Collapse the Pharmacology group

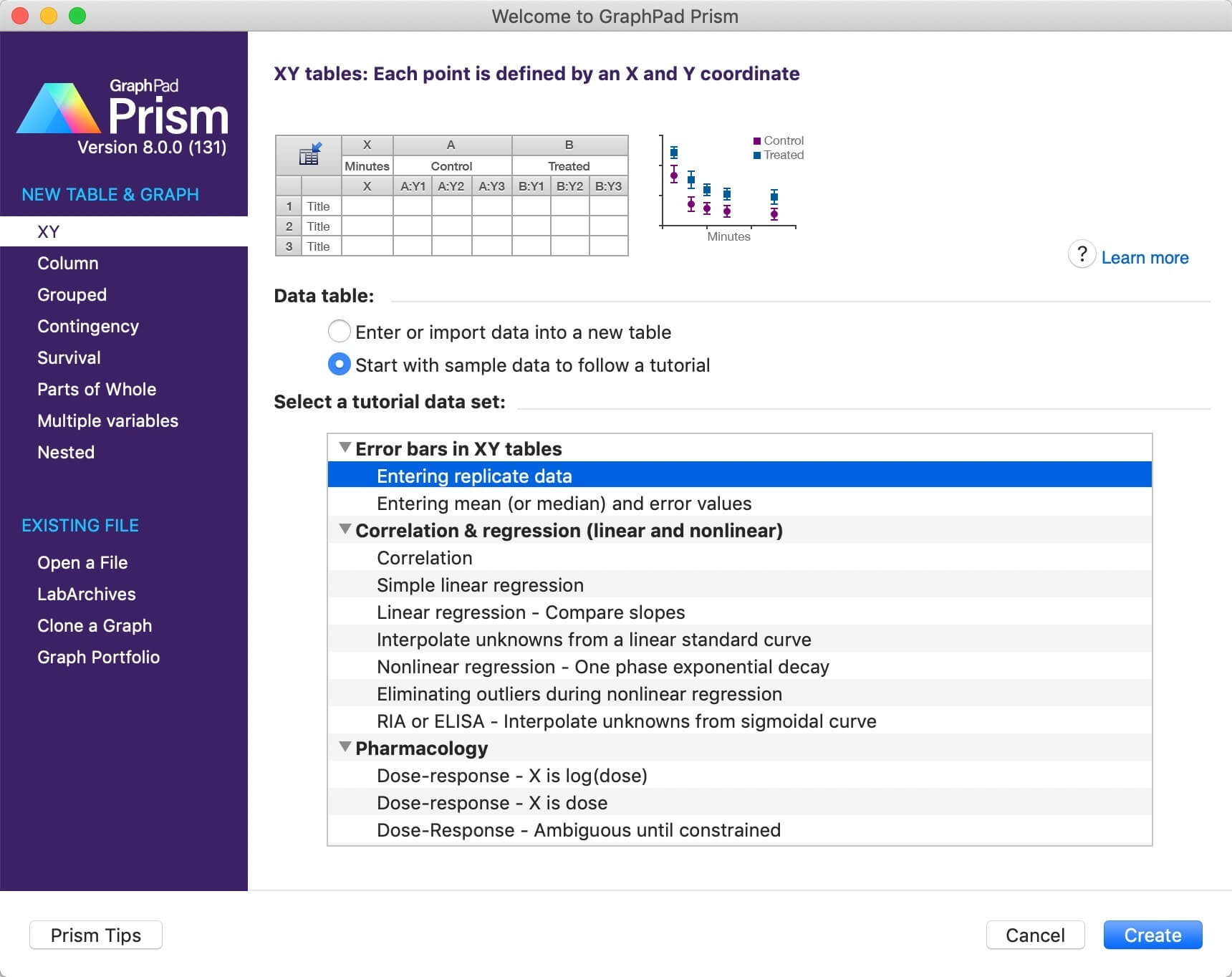coord(345,747)
